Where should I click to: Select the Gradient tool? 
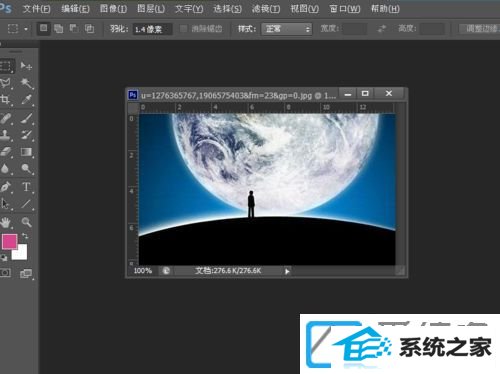tap(26, 152)
